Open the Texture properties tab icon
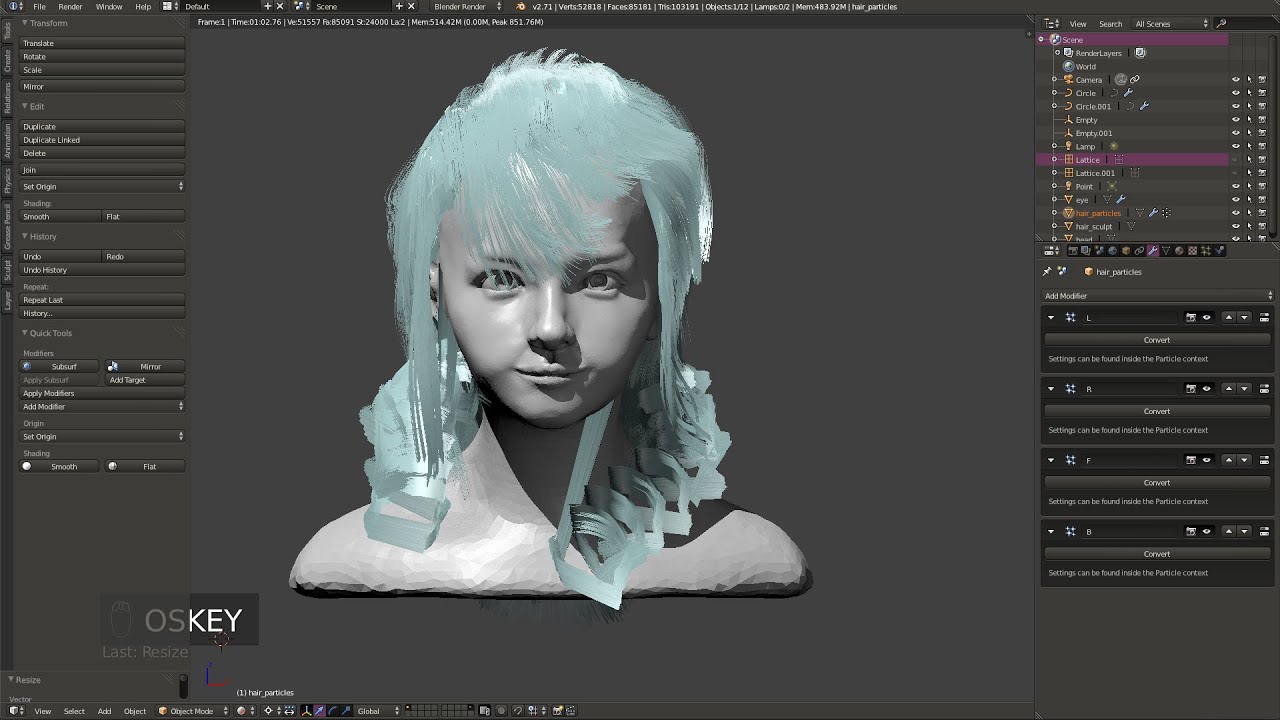Viewport: 1280px width, 720px height. pos(1192,251)
